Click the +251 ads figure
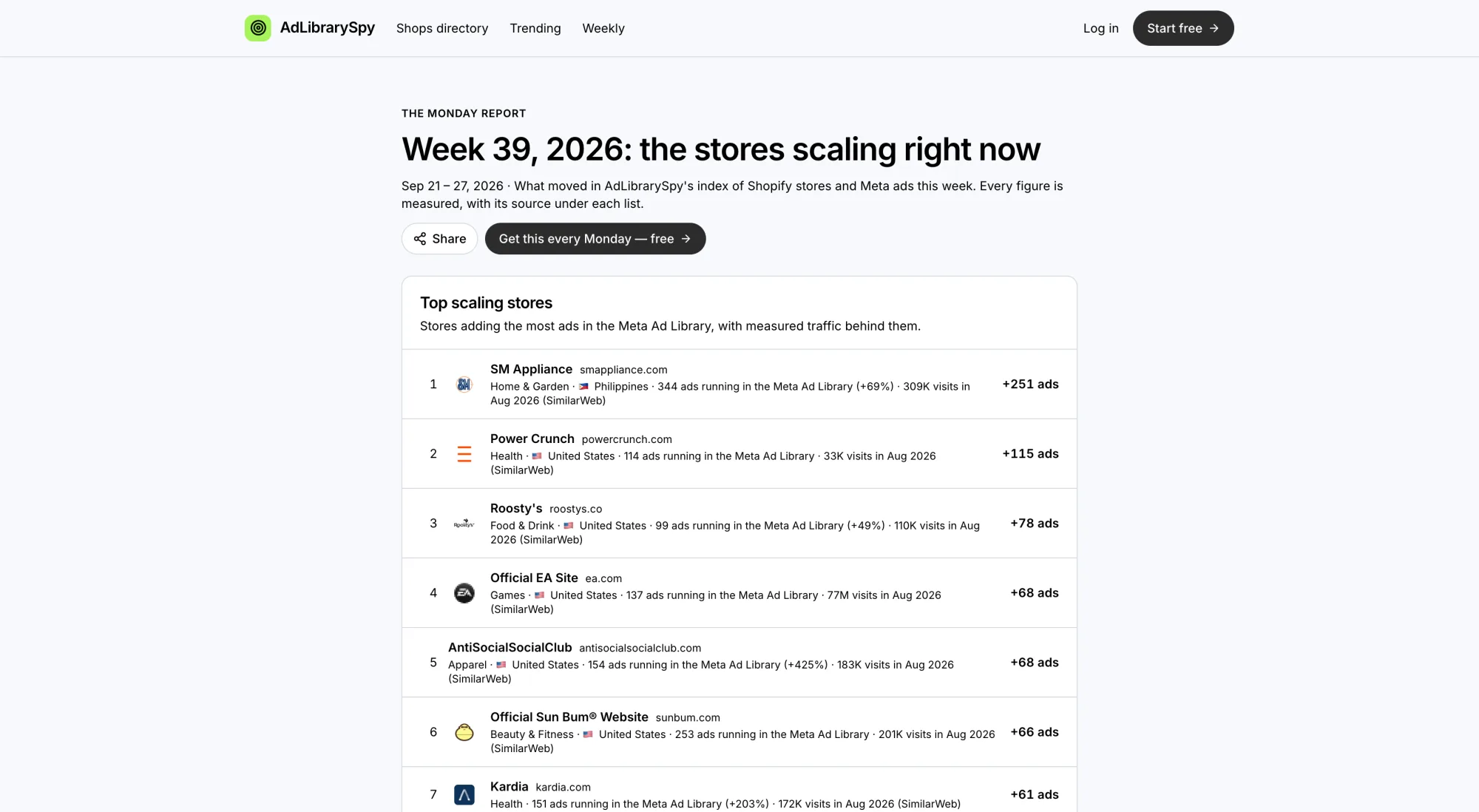The width and height of the screenshot is (1479, 812). coord(1030,385)
